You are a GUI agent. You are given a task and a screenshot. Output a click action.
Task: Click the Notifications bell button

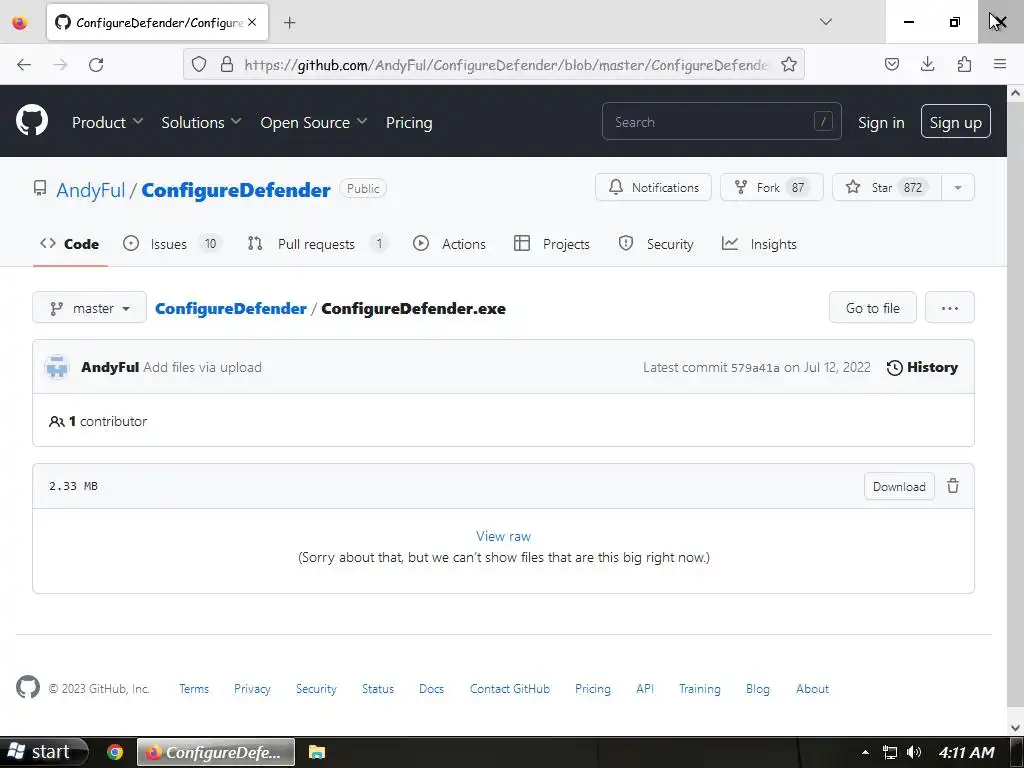tap(653, 187)
